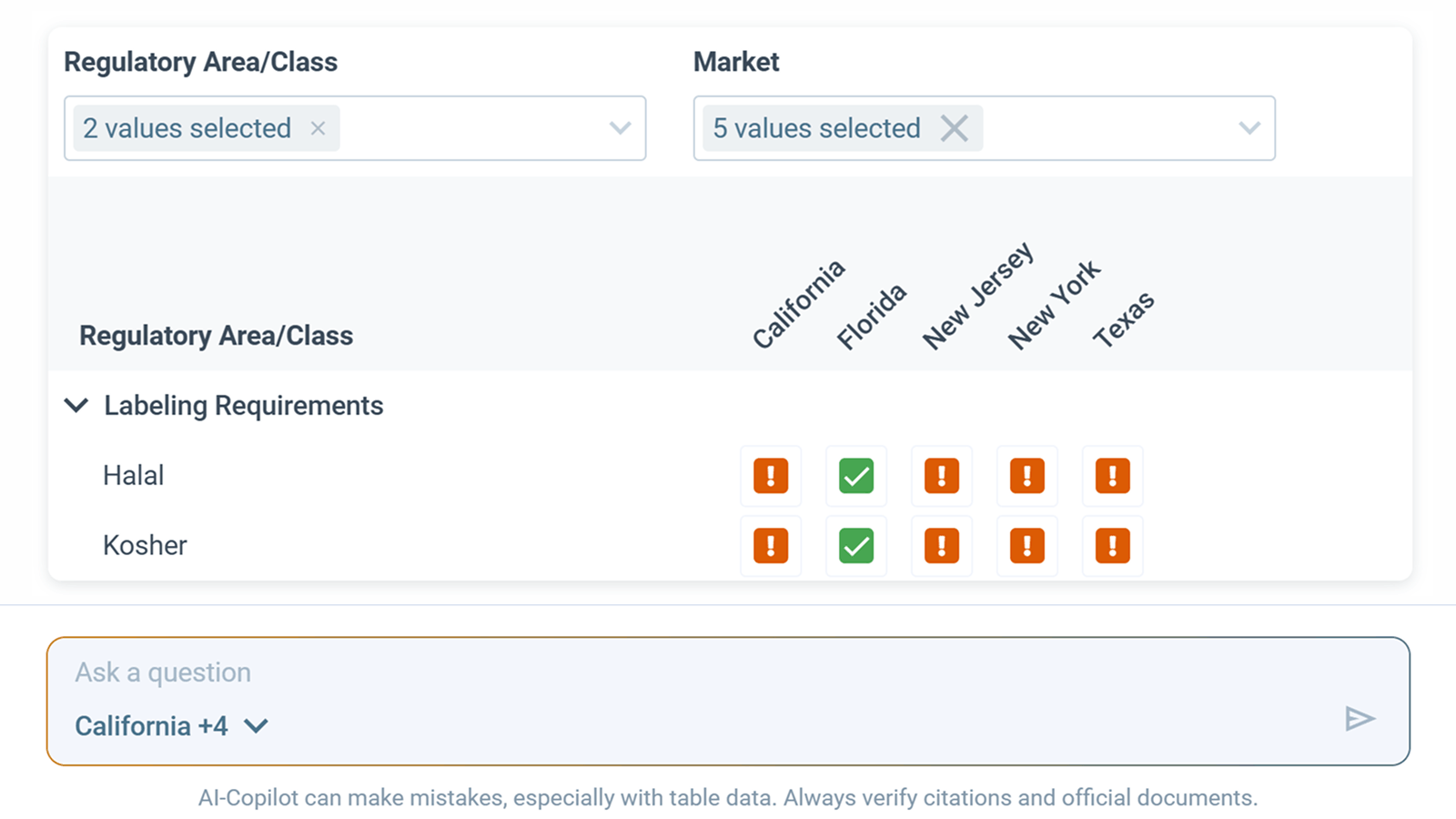The width and height of the screenshot is (1456, 819).
Task: Click the green check for Halal in Florida
Action: [855, 475]
